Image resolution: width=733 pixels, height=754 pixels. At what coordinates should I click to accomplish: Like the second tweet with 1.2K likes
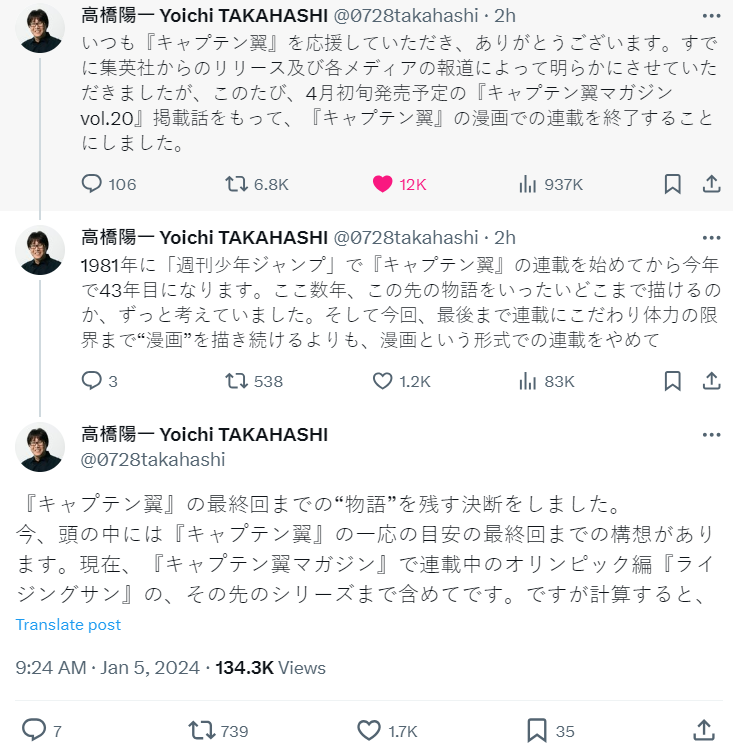(x=382, y=381)
